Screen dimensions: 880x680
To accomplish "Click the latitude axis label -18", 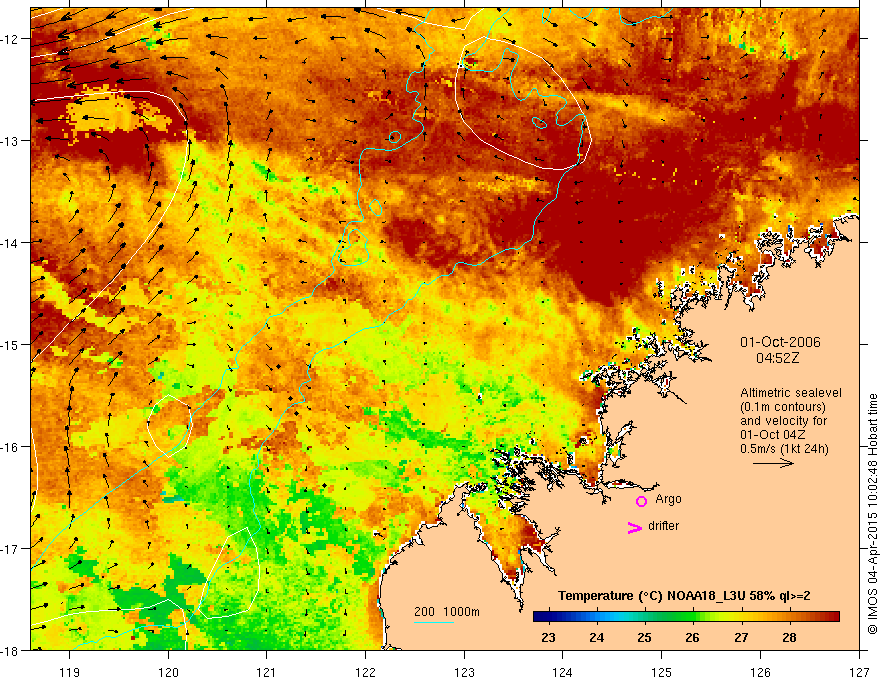I will pyautogui.click(x=9, y=650).
